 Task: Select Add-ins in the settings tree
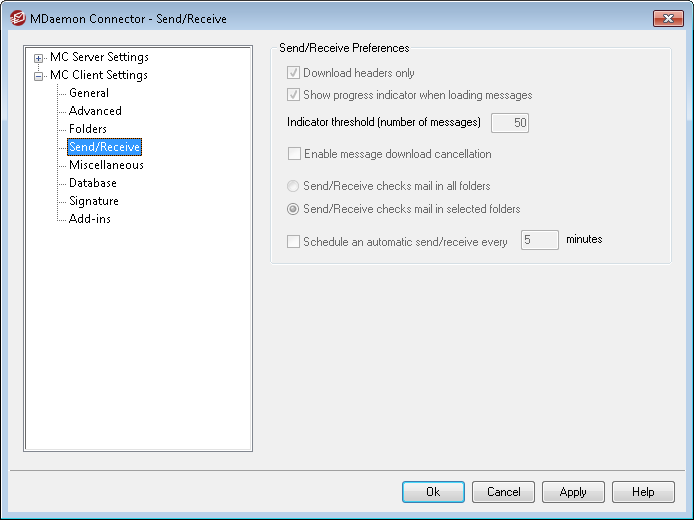click(90, 219)
